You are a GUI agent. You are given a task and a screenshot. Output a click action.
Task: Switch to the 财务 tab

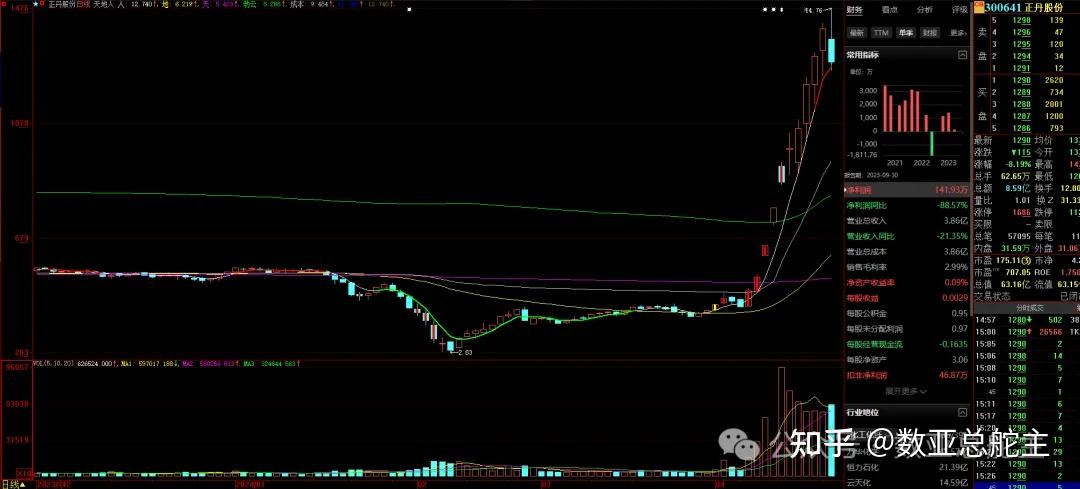[x=855, y=10]
